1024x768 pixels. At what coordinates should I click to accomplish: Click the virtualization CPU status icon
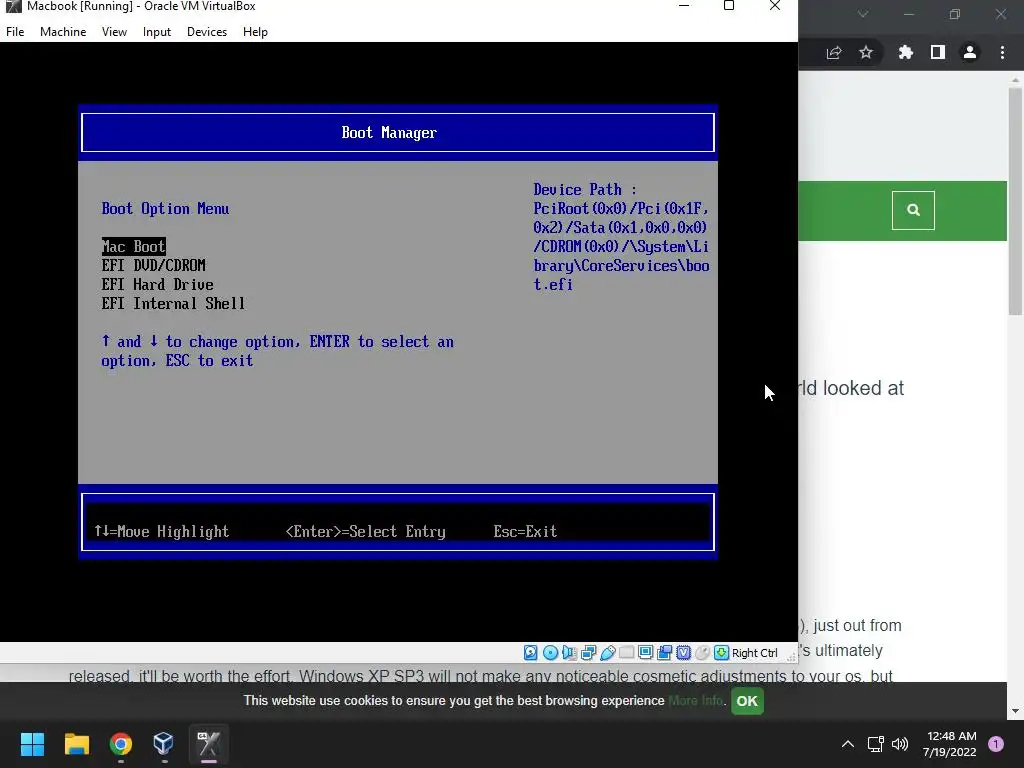[684, 652]
